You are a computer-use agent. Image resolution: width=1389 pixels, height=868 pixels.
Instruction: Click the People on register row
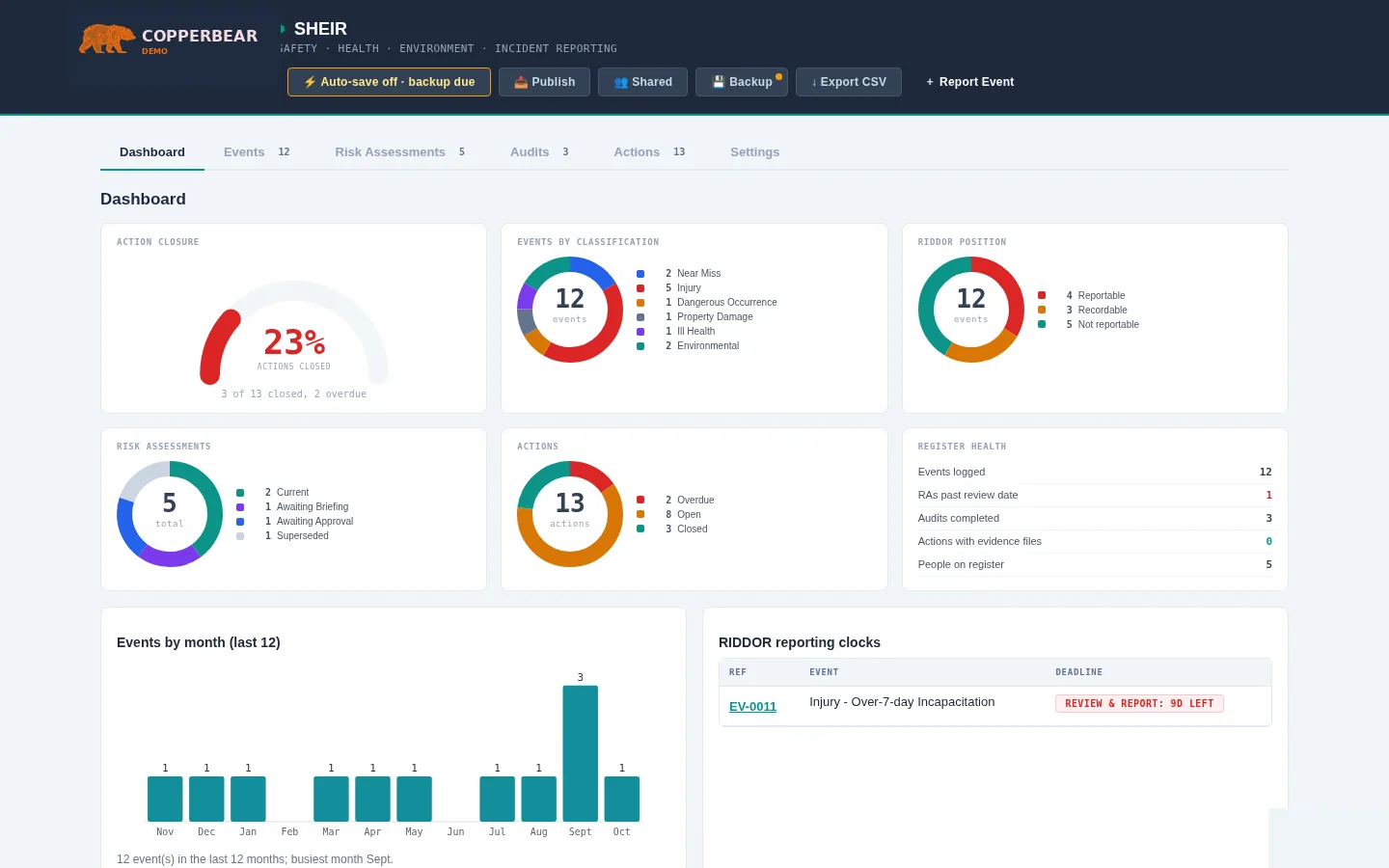1095,564
